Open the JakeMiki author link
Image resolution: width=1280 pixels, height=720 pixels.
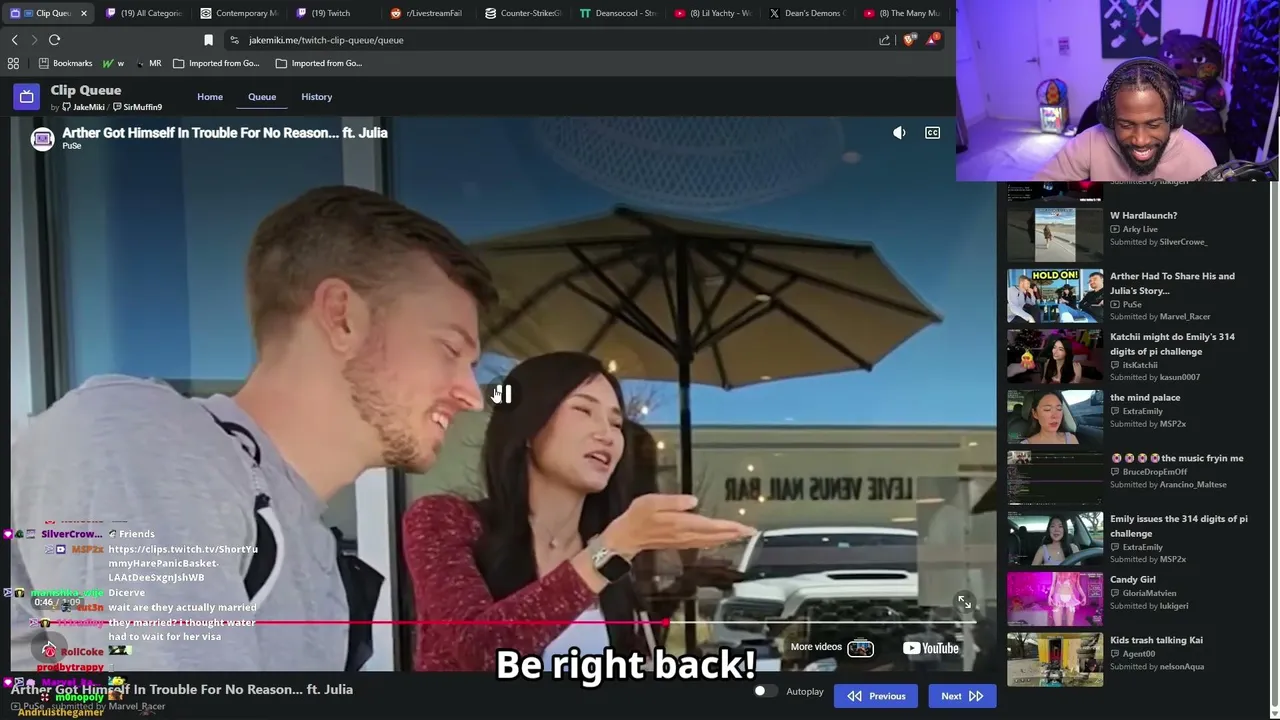point(88,107)
